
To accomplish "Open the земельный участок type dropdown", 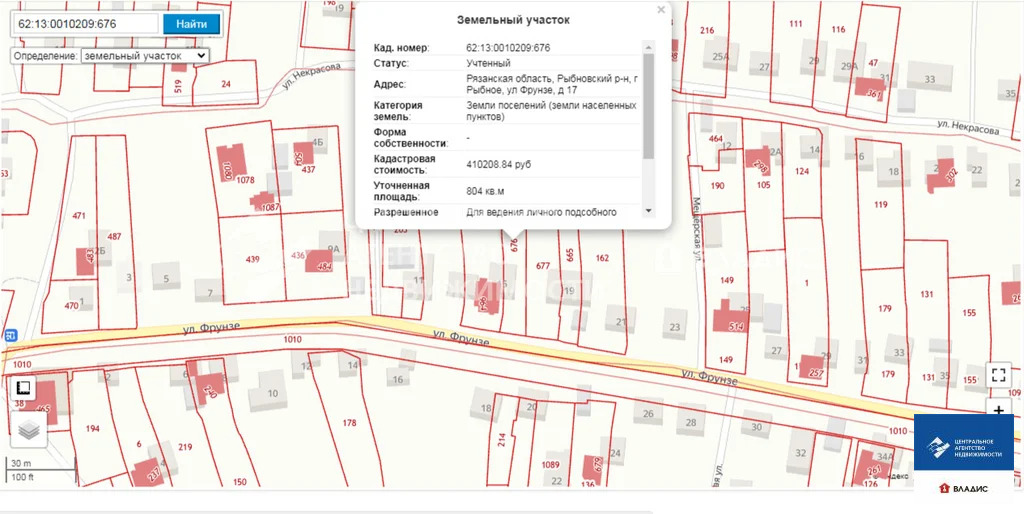I will click(x=145, y=56).
